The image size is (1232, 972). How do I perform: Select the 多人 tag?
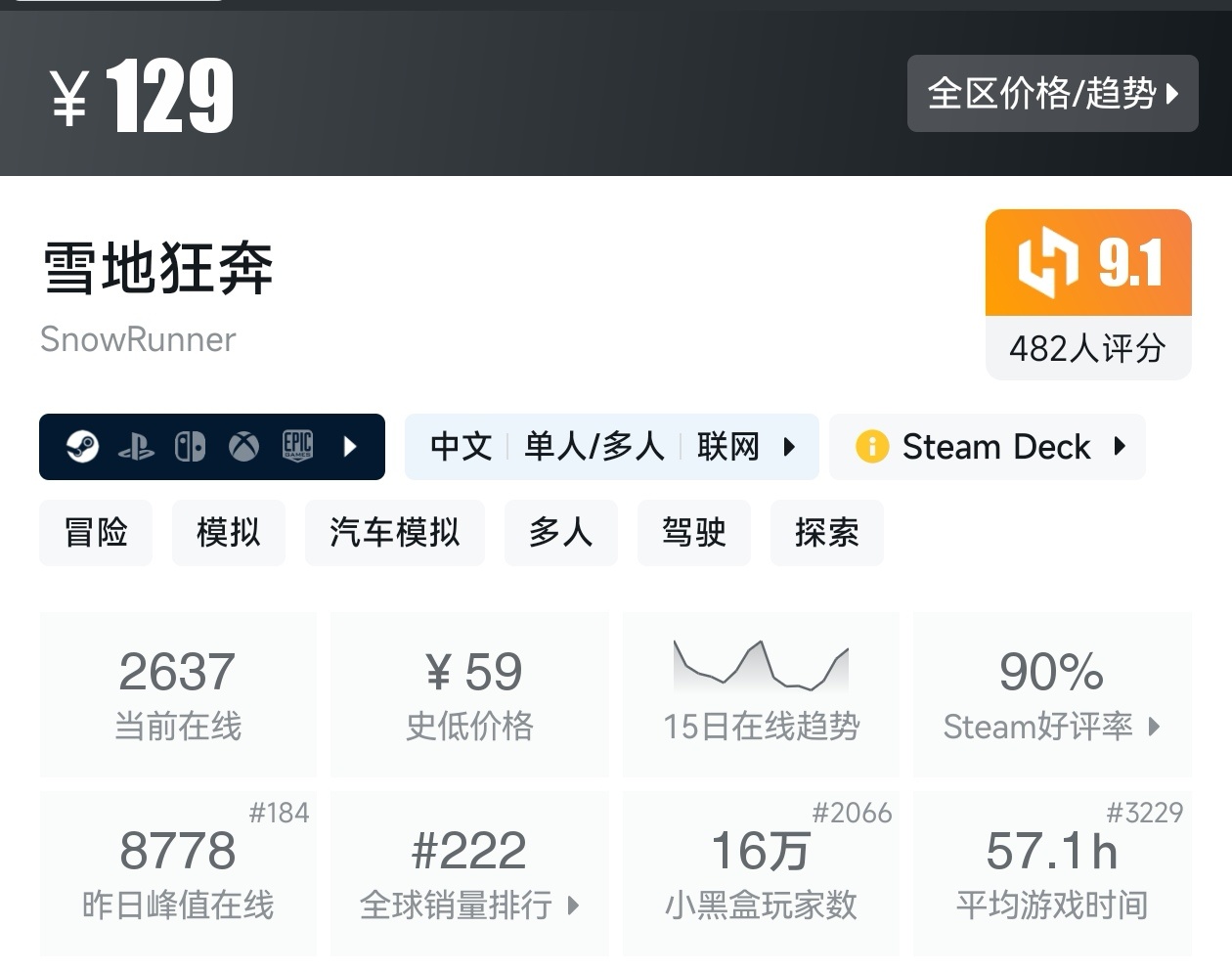click(561, 533)
